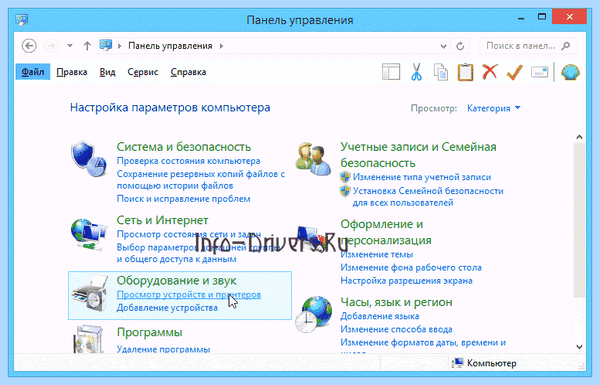Image resolution: width=600 pixels, height=385 pixels.
Task: Open Оборудование и звук category
Action: (x=176, y=281)
